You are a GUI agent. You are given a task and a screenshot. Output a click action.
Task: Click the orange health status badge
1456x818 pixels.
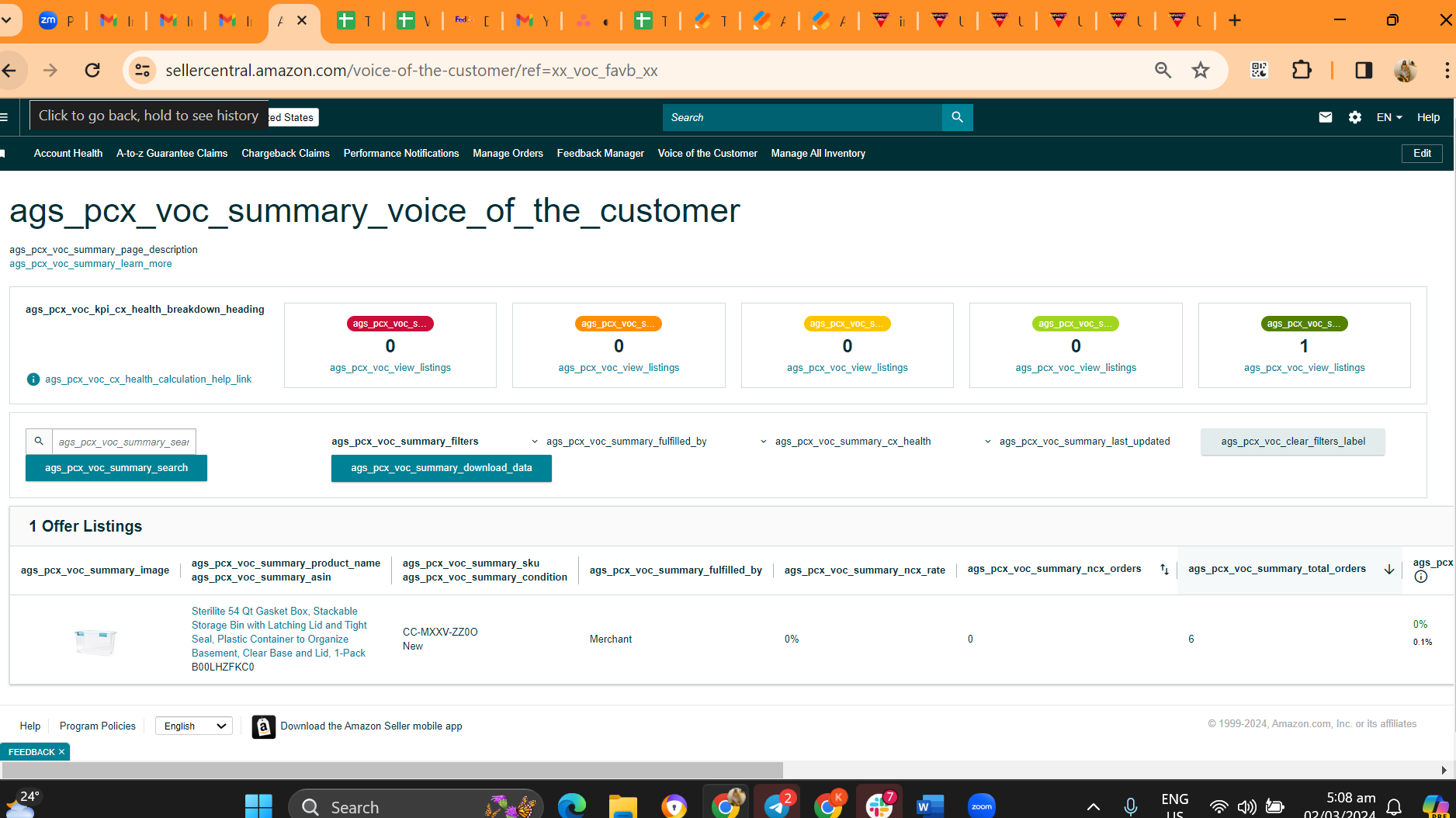[619, 324]
